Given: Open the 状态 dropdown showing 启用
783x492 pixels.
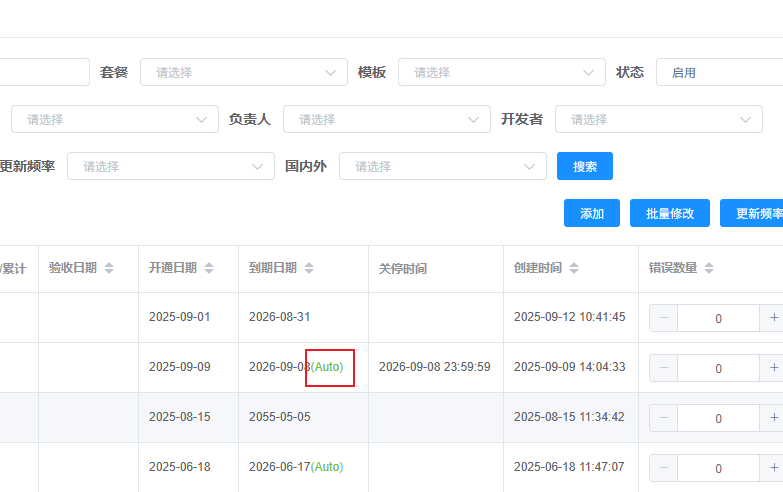Looking at the screenshot, I should tap(718, 72).
